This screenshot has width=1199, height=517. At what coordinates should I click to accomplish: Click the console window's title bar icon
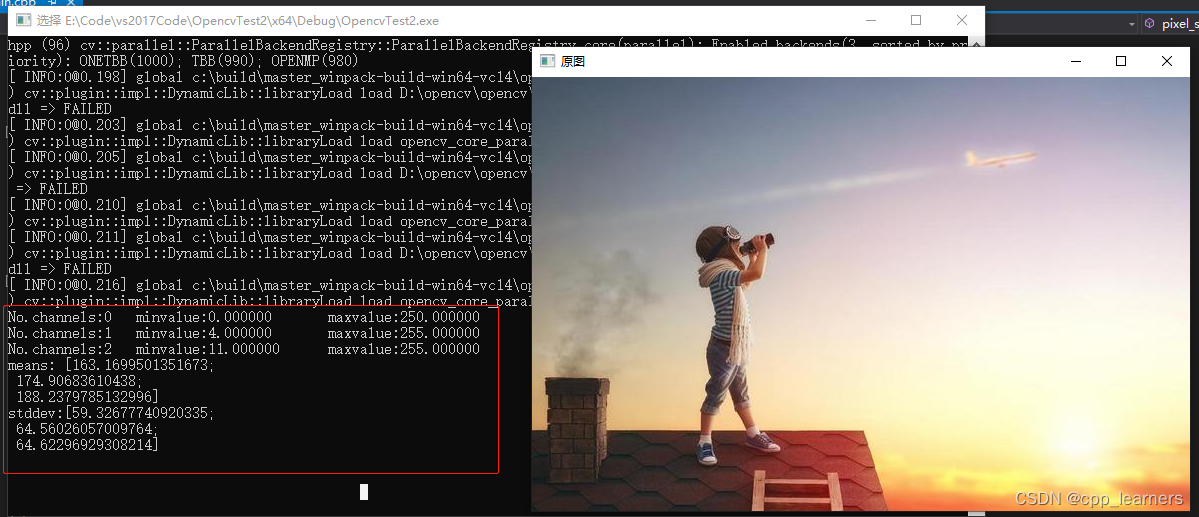click(x=24, y=21)
